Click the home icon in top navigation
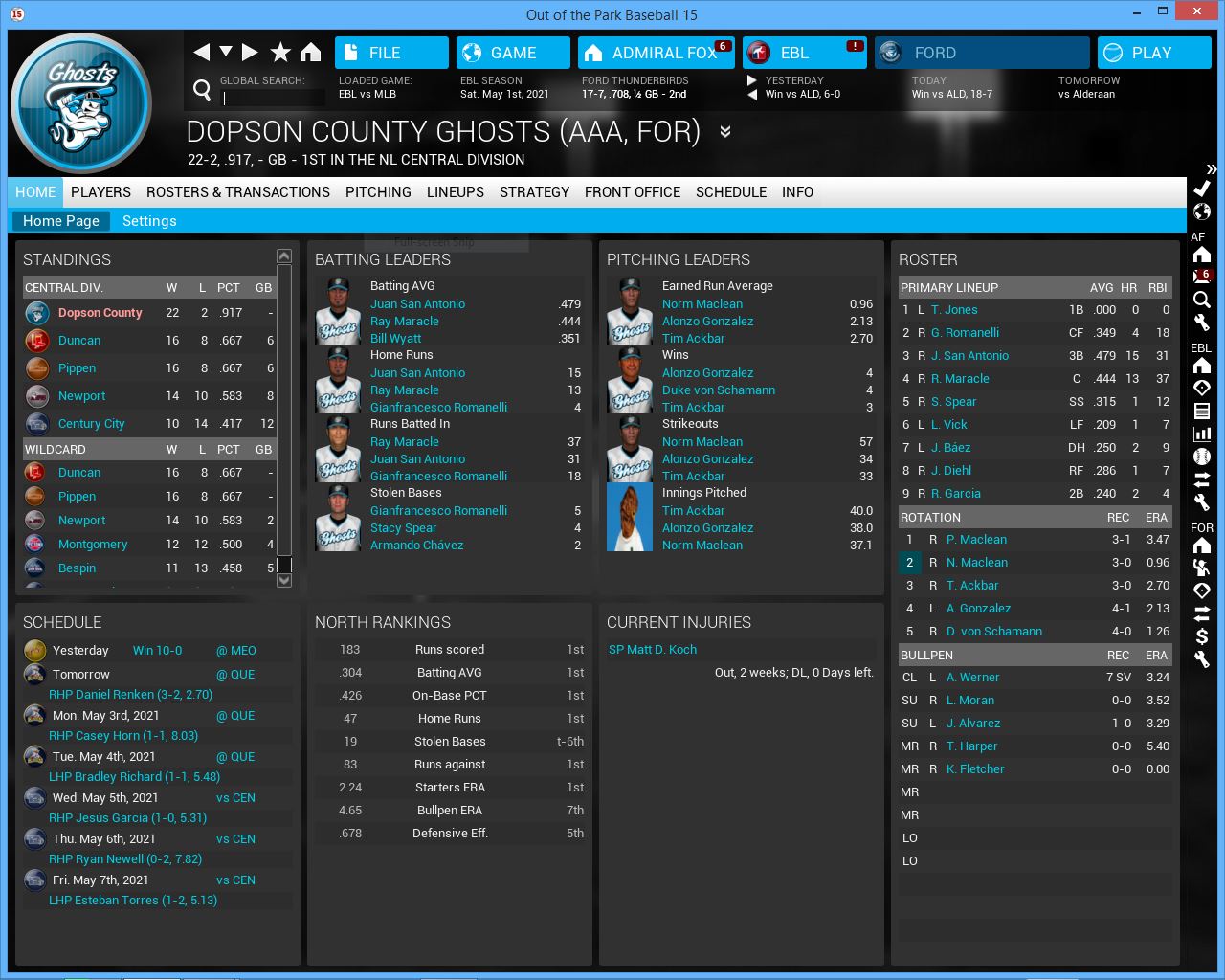 pyautogui.click(x=311, y=53)
